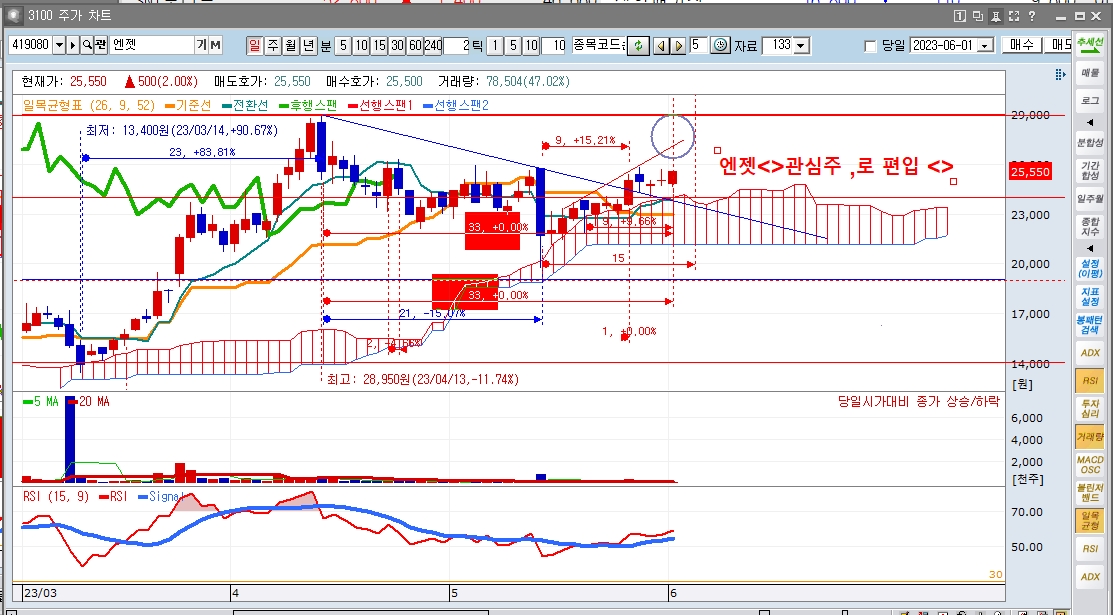Open 지표설정 indicator settings
Image resolution: width=1113 pixels, height=615 pixels.
click(x=1090, y=297)
